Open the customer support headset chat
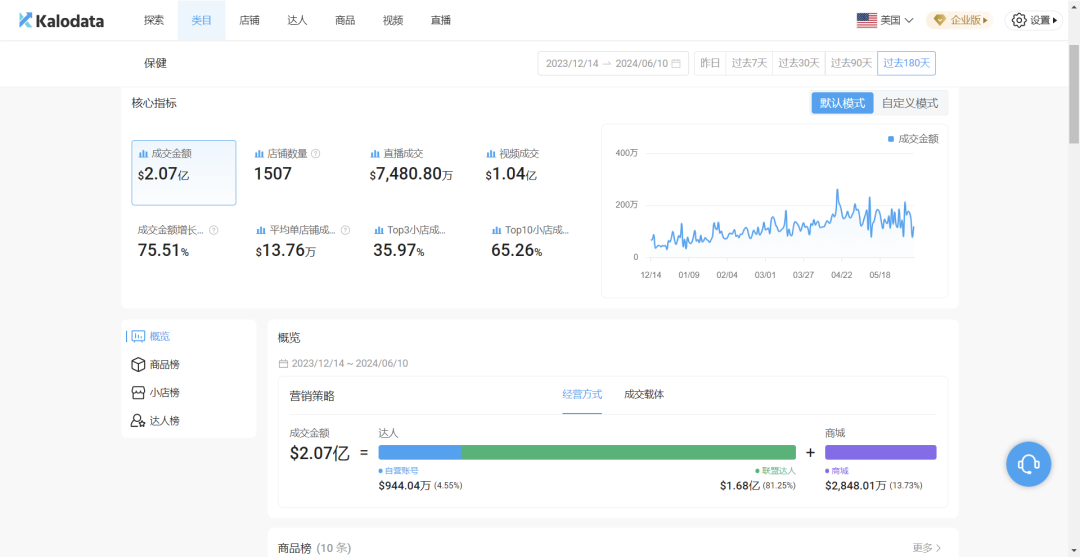The image size is (1080, 557). coord(1028,464)
